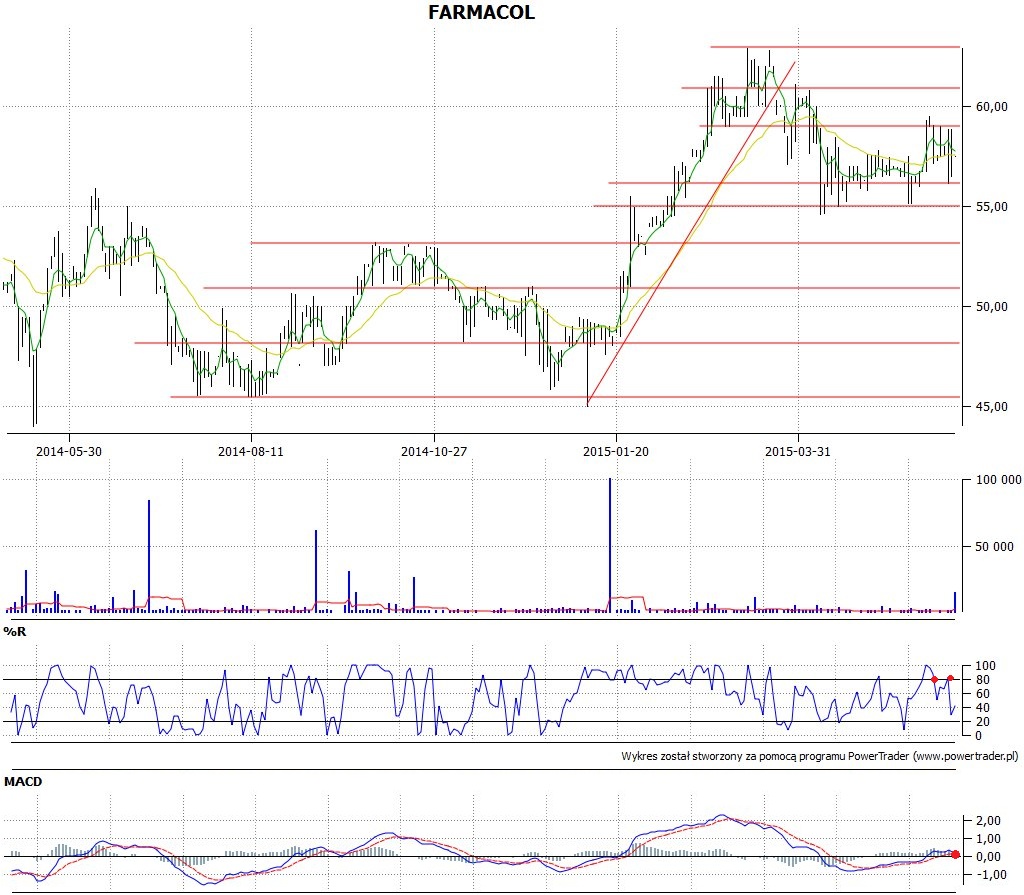Click the PowerTrader credit text

coord(820,756)
